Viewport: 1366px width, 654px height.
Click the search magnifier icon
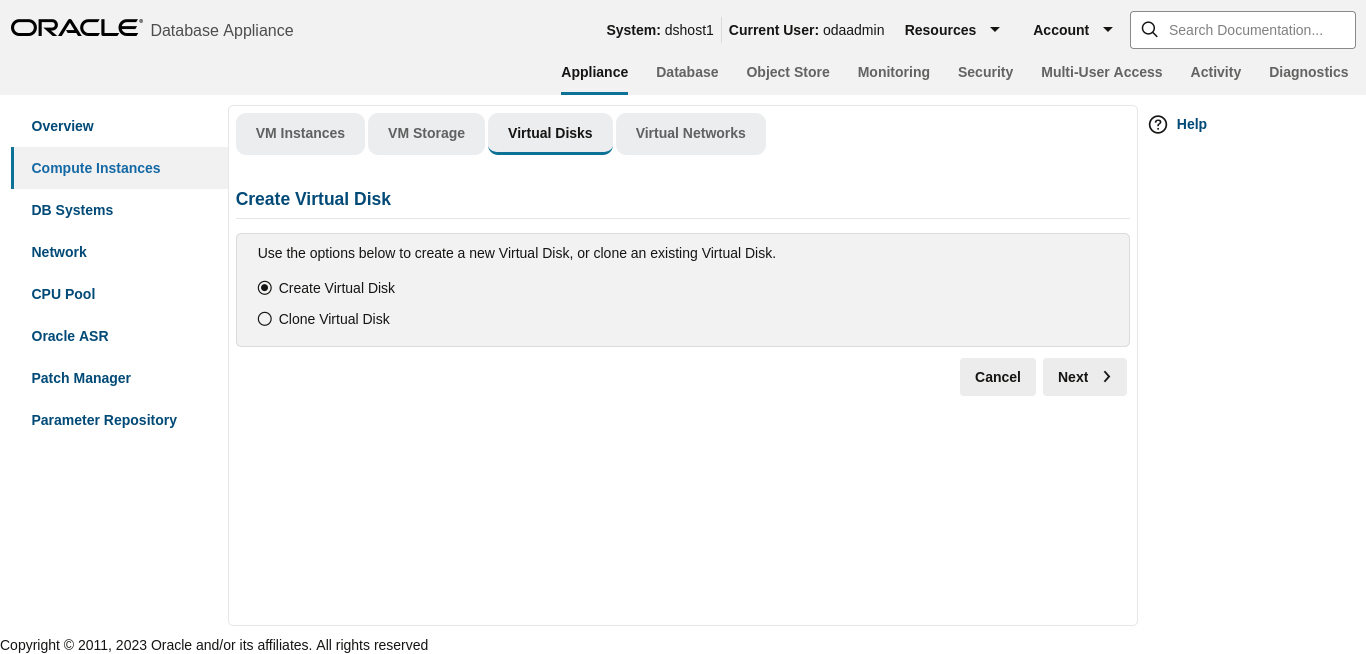(x=1149, y=29)
